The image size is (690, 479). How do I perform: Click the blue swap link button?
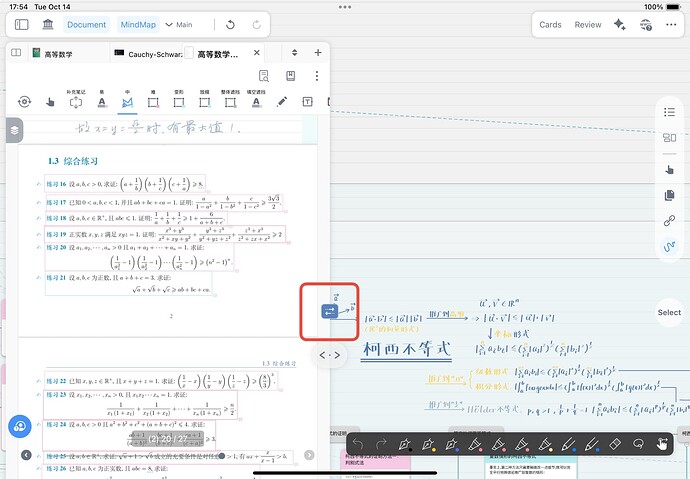(330, 311)
